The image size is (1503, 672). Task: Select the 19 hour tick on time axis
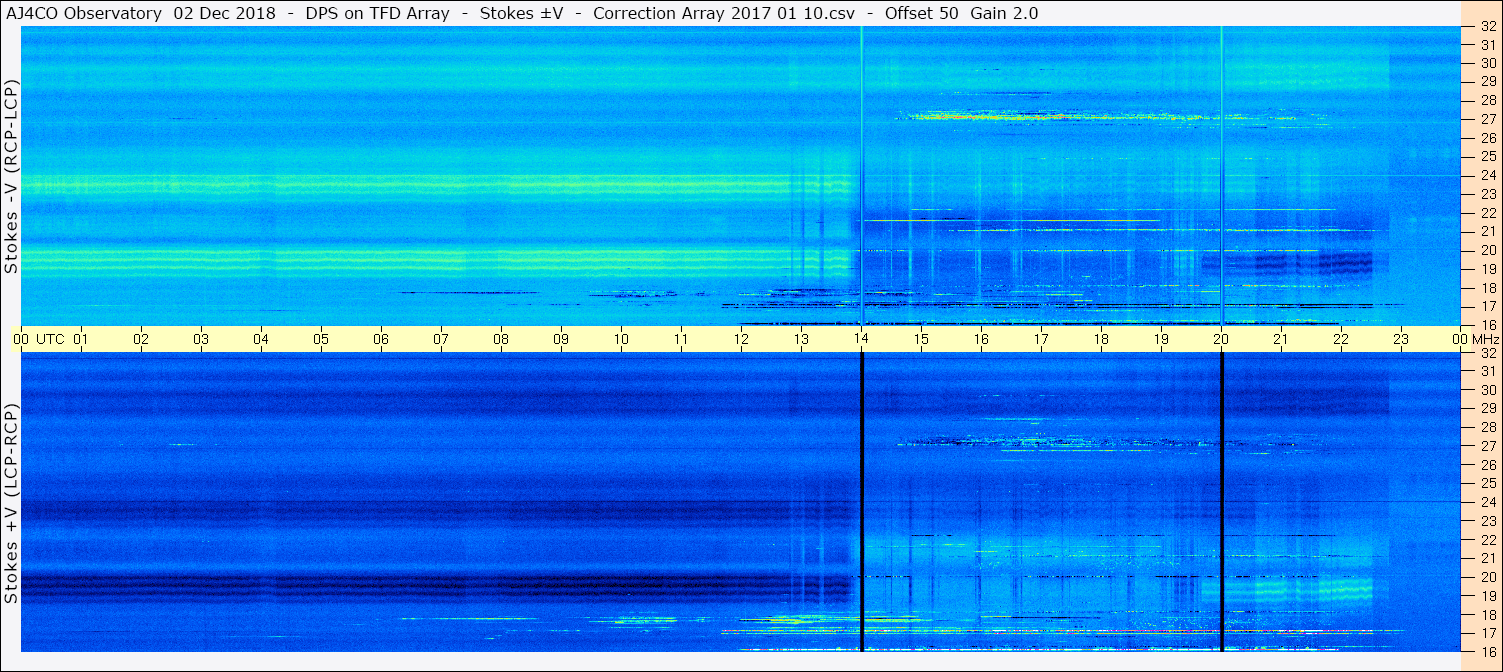(1161, 339)
